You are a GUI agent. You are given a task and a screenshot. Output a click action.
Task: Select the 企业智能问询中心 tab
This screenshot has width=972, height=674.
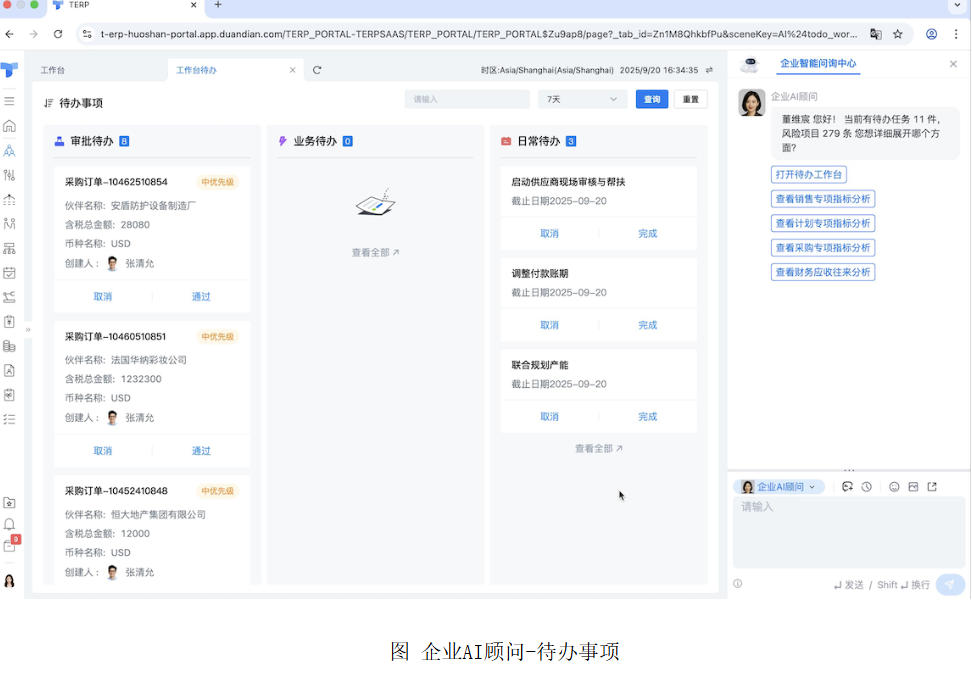(817, 64)
